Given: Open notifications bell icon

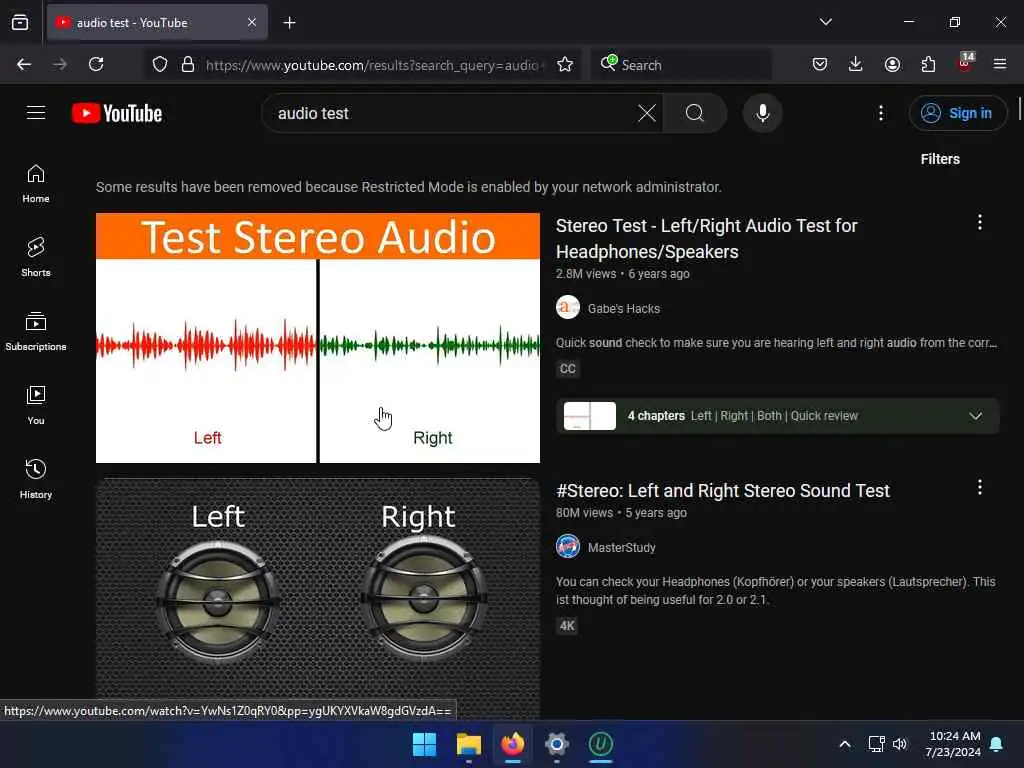Looking at the screenshot, I should (x=997, y=744).
